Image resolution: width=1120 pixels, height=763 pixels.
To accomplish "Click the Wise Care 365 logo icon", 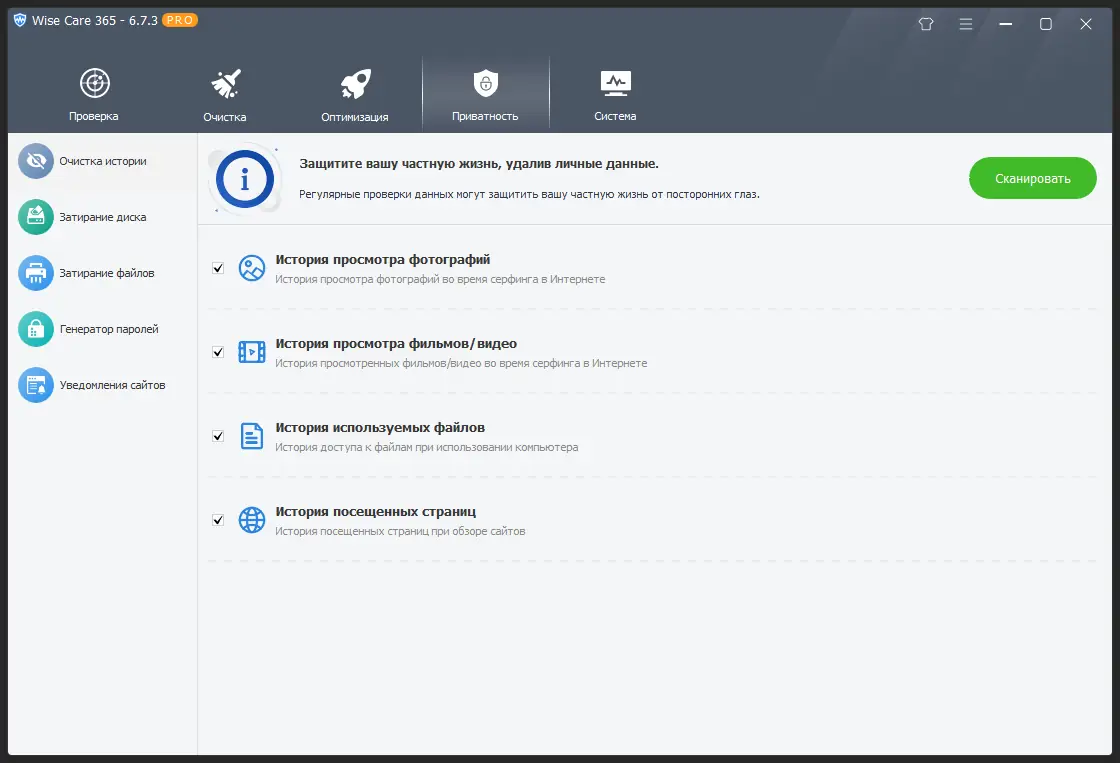I will 20,20.
